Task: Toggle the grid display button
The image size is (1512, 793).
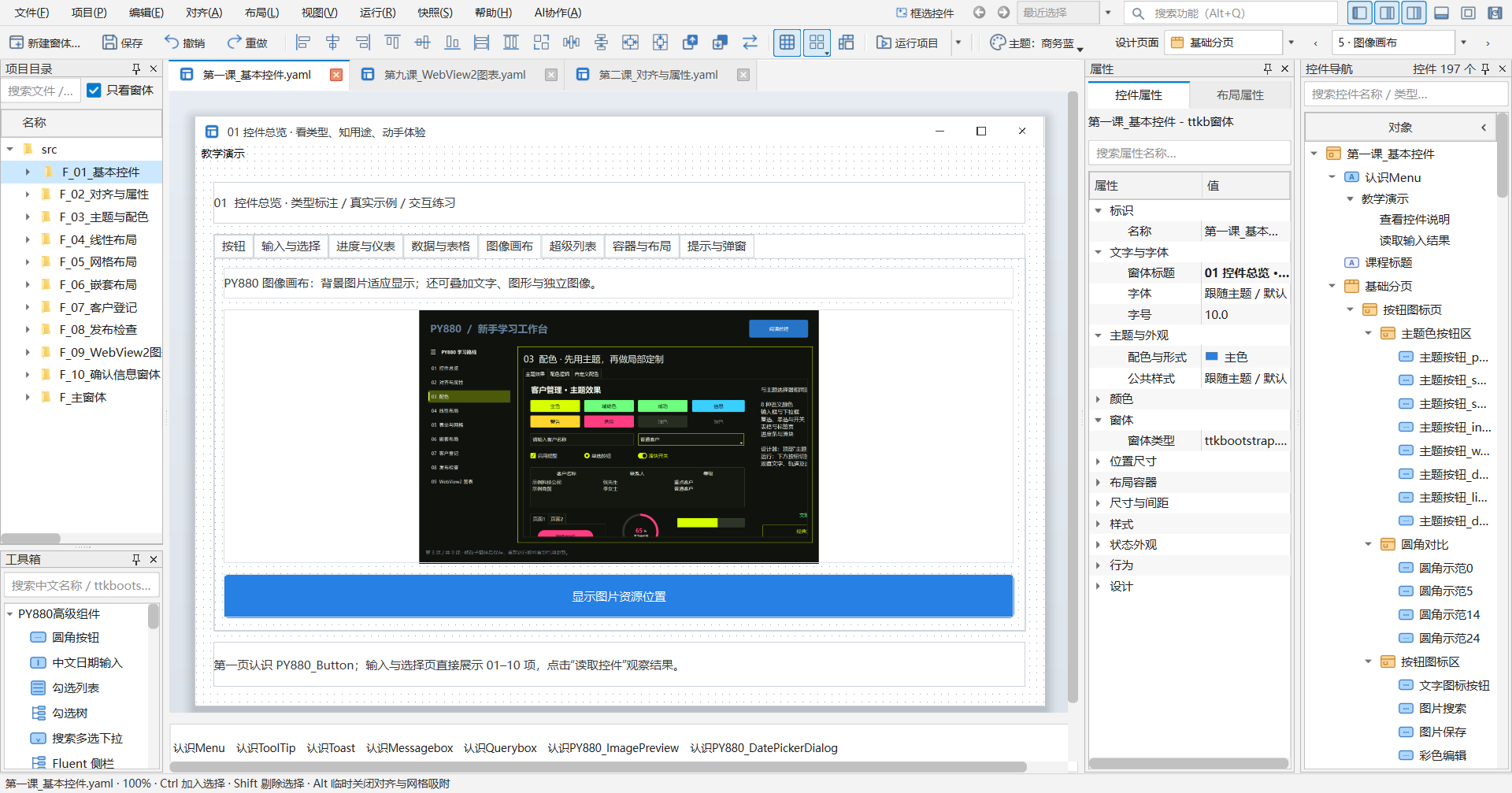Action: point(787,43)
